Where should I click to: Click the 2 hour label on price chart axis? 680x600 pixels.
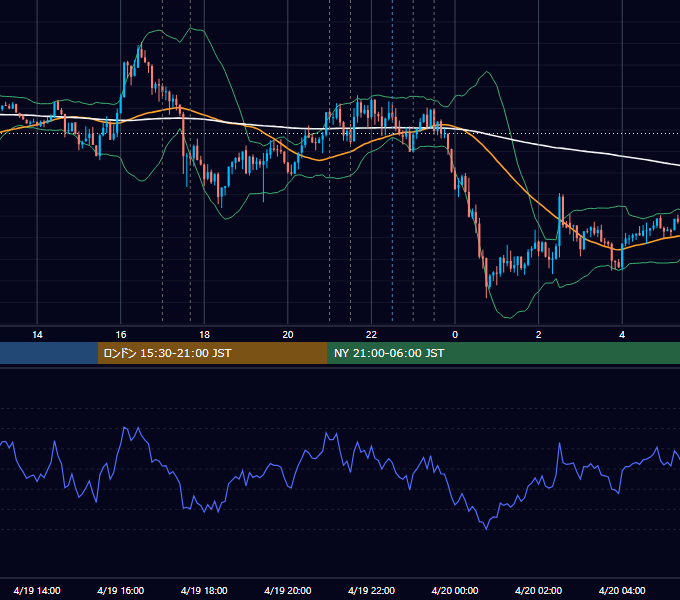tap(539, 335)
